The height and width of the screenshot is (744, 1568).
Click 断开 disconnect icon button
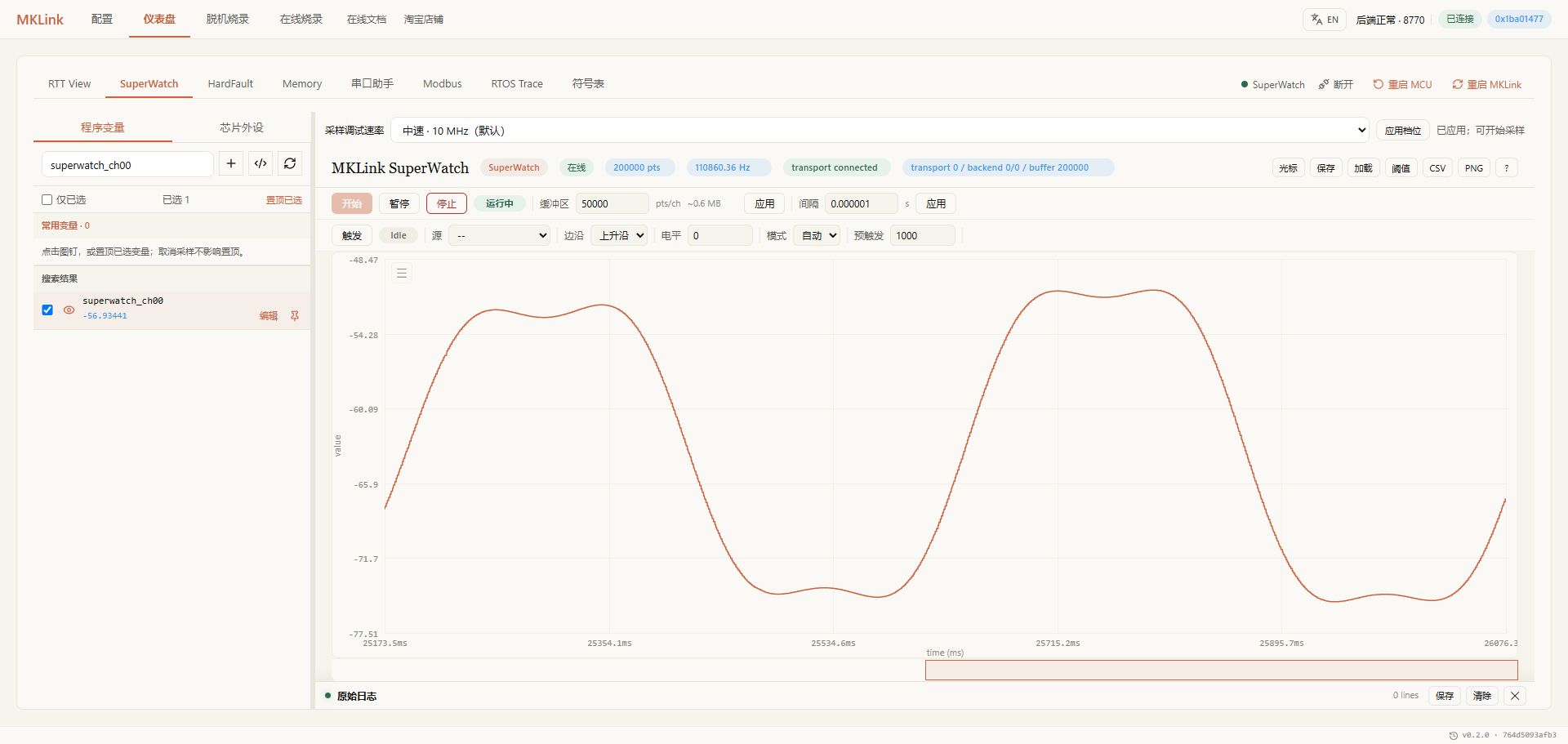1336,85
